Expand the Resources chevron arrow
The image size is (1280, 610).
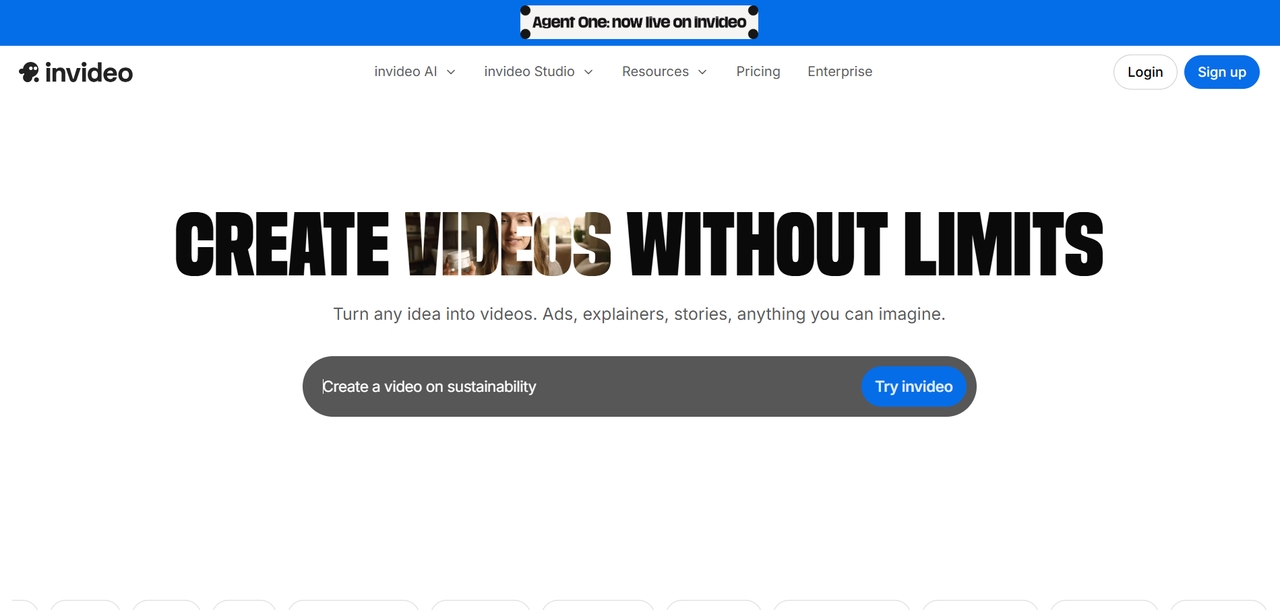point(702,72)
